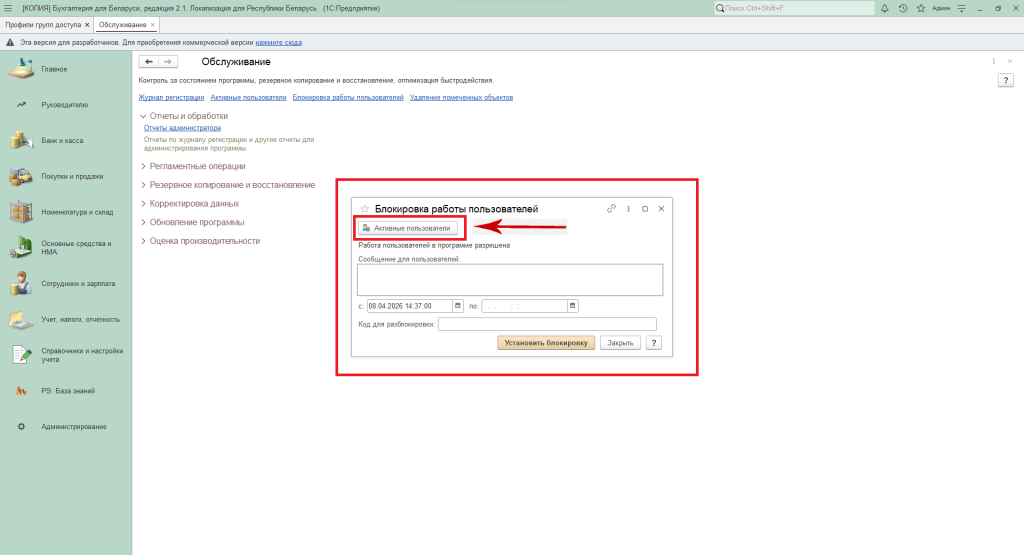
Task: Collapse the Отчеты и обработки section
Action: pyautogui.click(x=143, y=116)
